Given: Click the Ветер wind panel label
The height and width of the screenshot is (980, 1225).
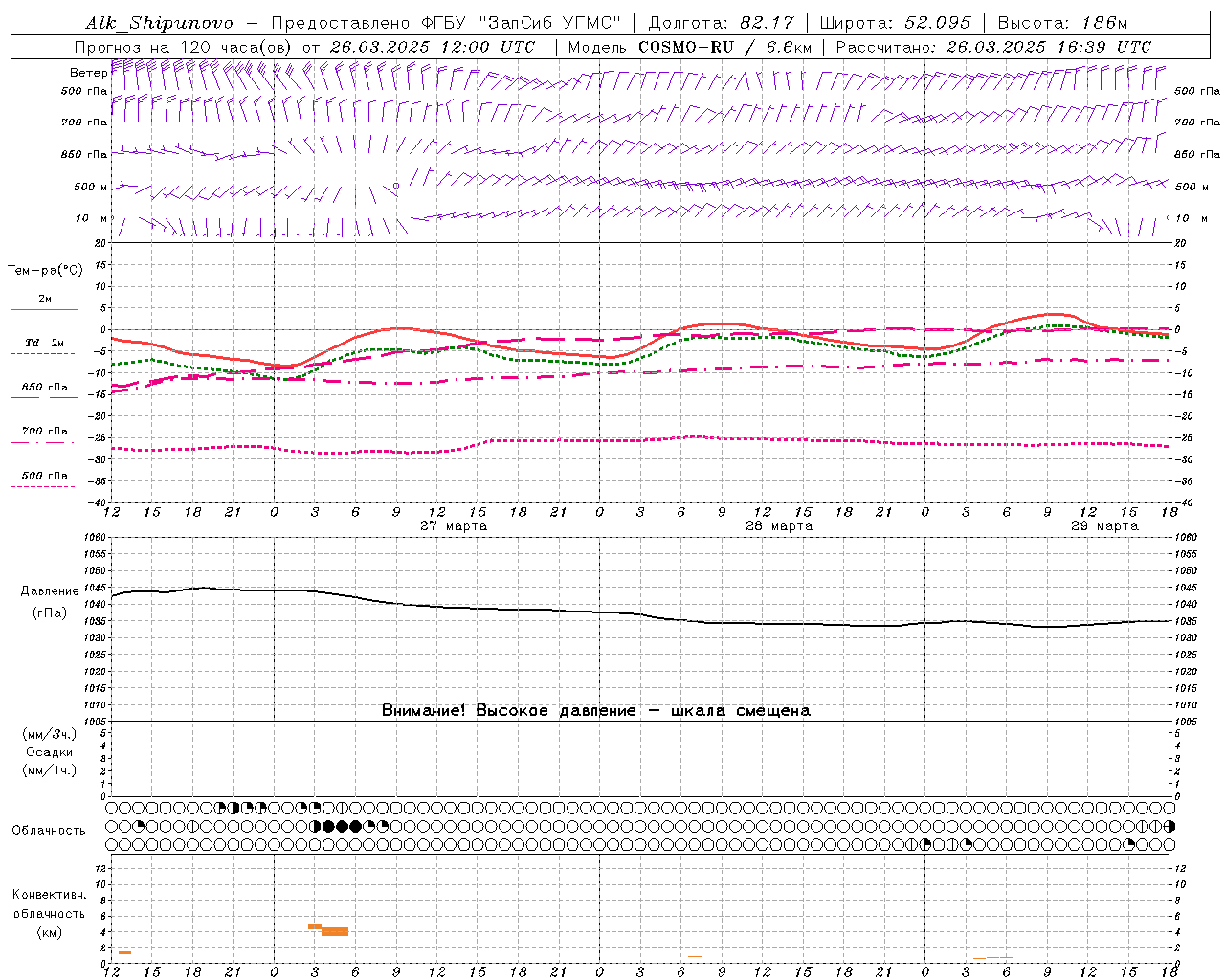Looking at the screenshot, I should (x=89, y=73).
